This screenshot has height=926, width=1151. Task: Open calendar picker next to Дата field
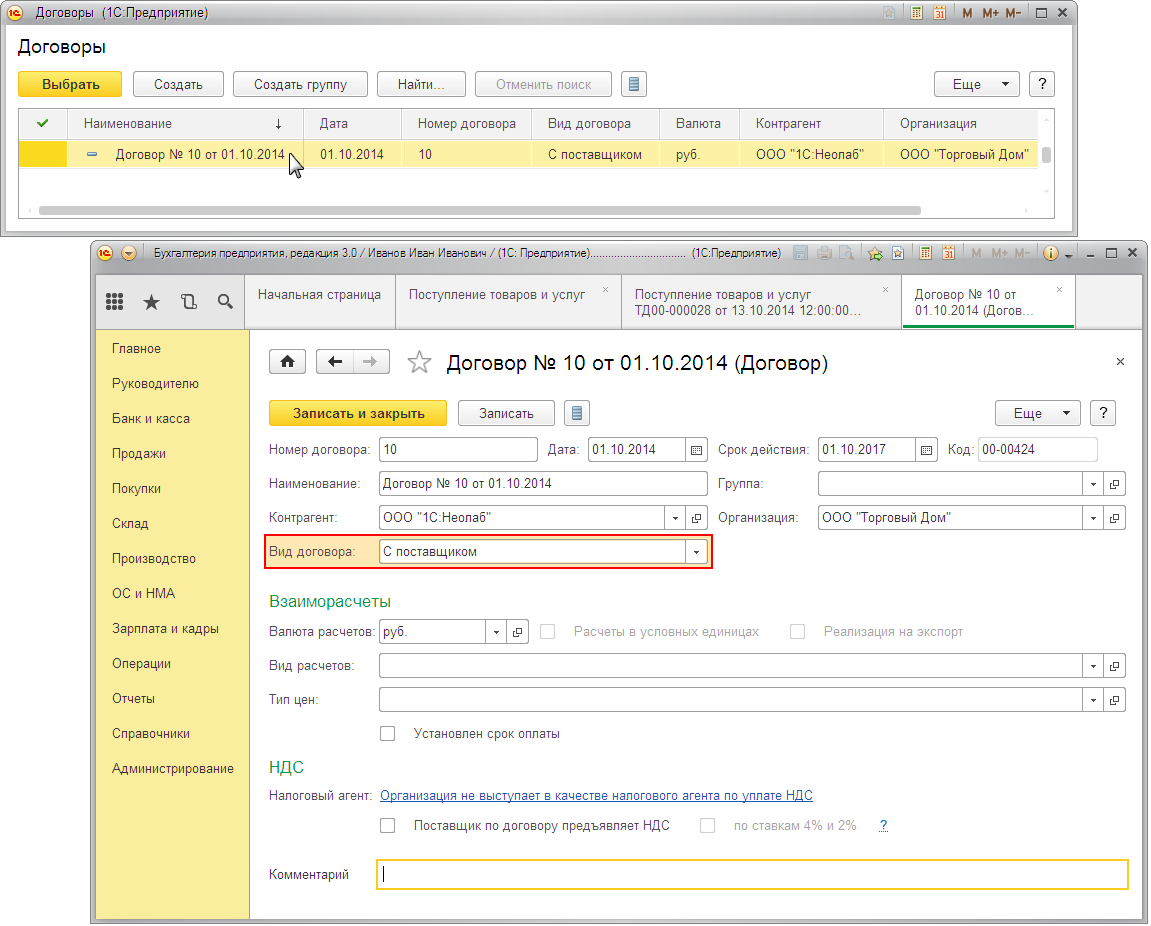(697, 449)
